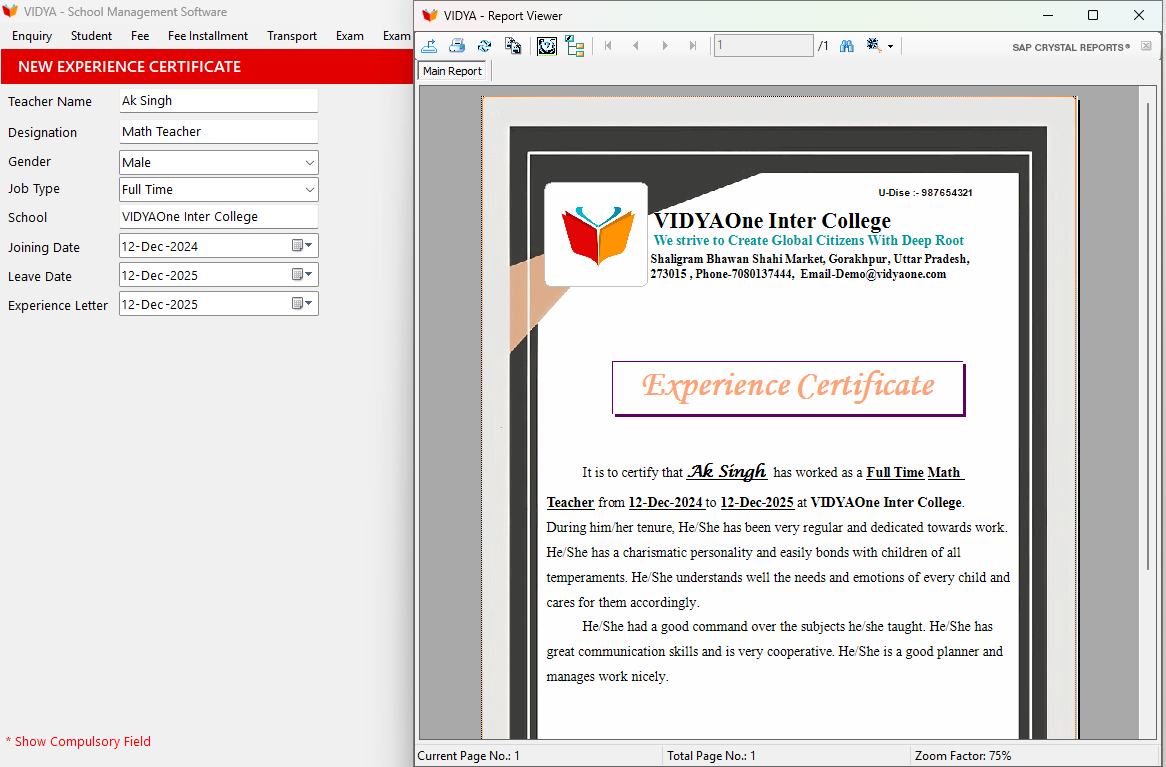This screenshot has width=1166, height=767.
Task: Click the 'Ak Singh' name in certificate
Action: pyautogui.click(x=727, y=472)
